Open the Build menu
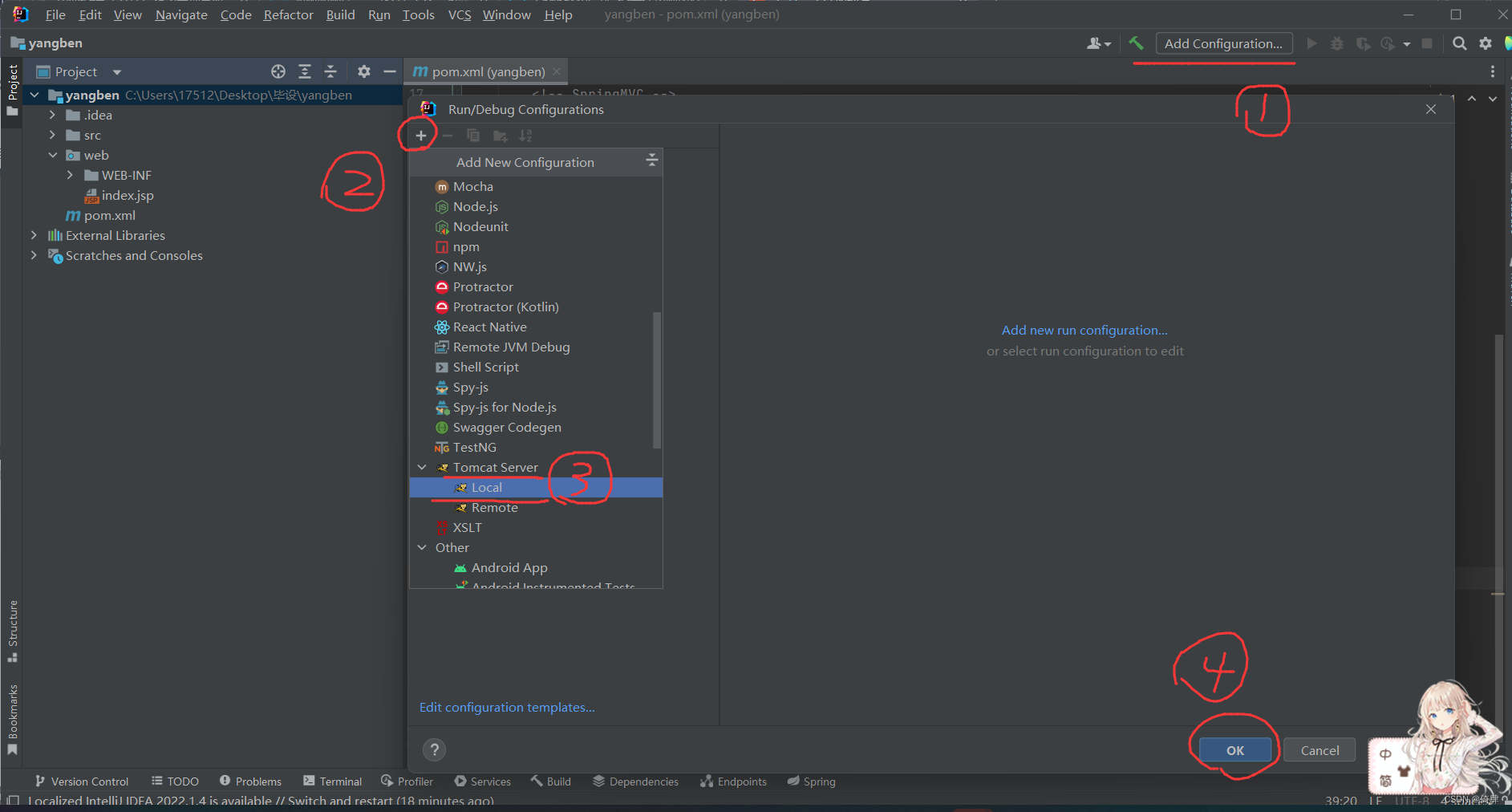 340,14
